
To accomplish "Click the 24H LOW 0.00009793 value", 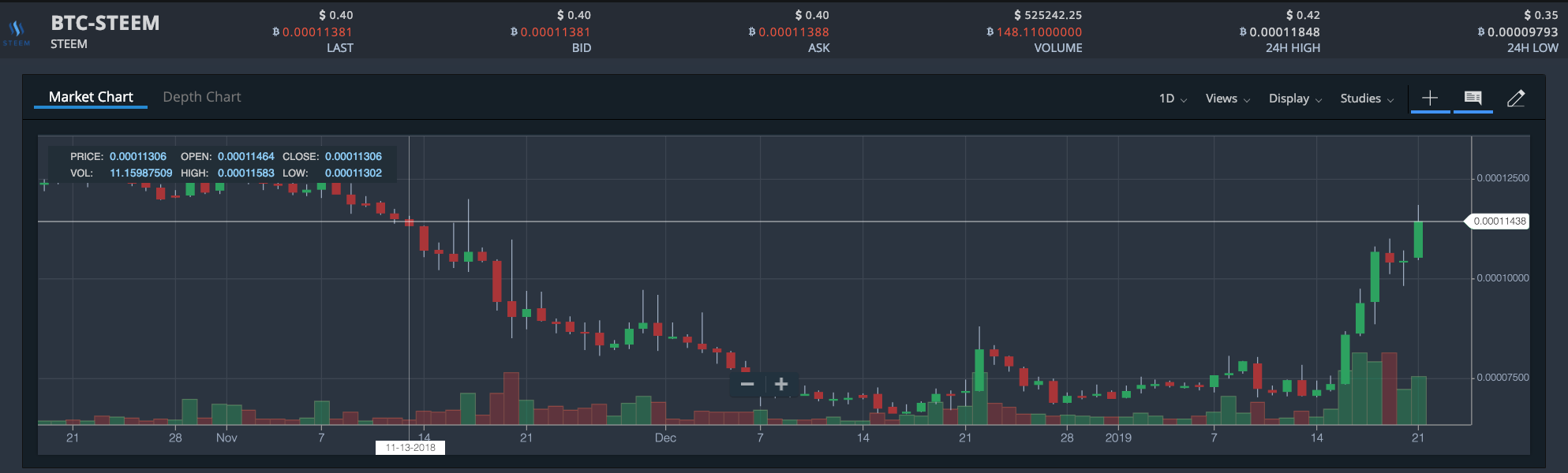I will [x=1522, y=32].
